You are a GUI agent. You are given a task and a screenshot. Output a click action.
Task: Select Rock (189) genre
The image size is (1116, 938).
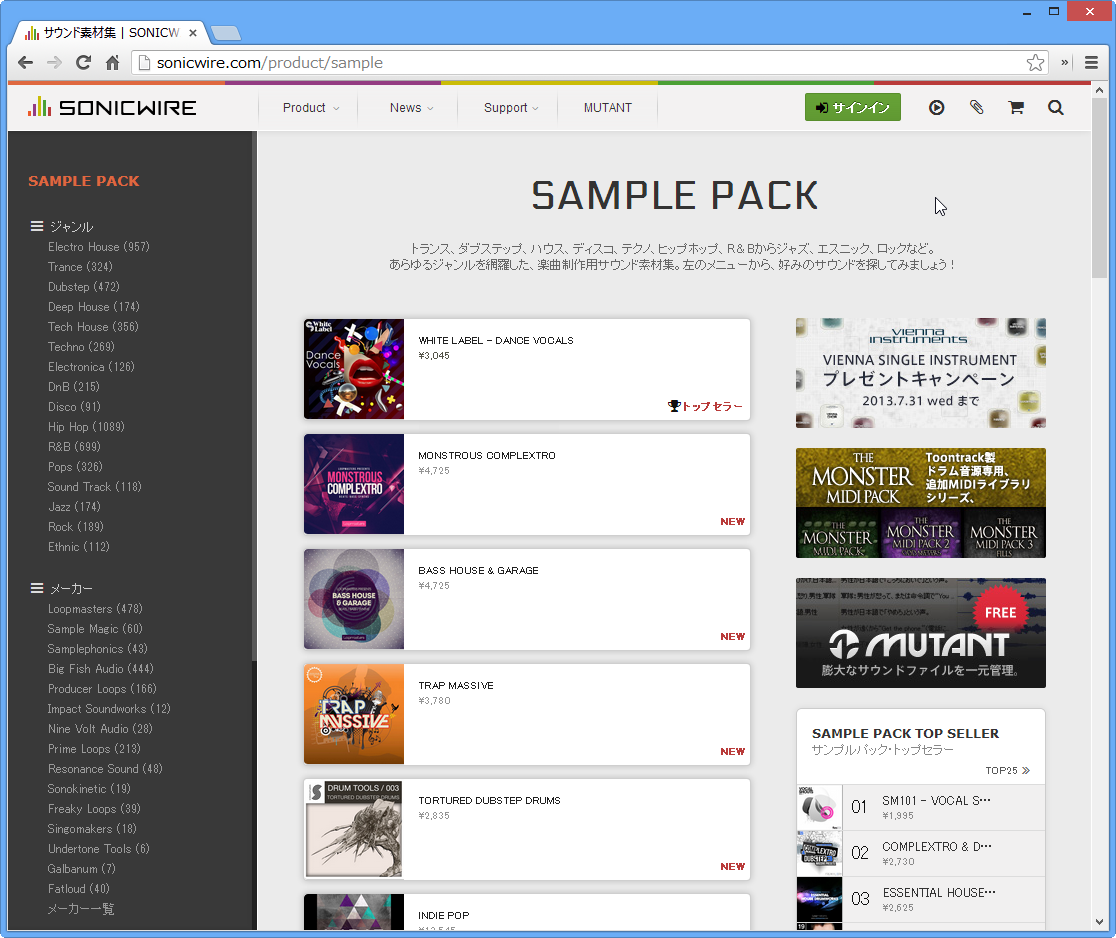pos(76,527)
